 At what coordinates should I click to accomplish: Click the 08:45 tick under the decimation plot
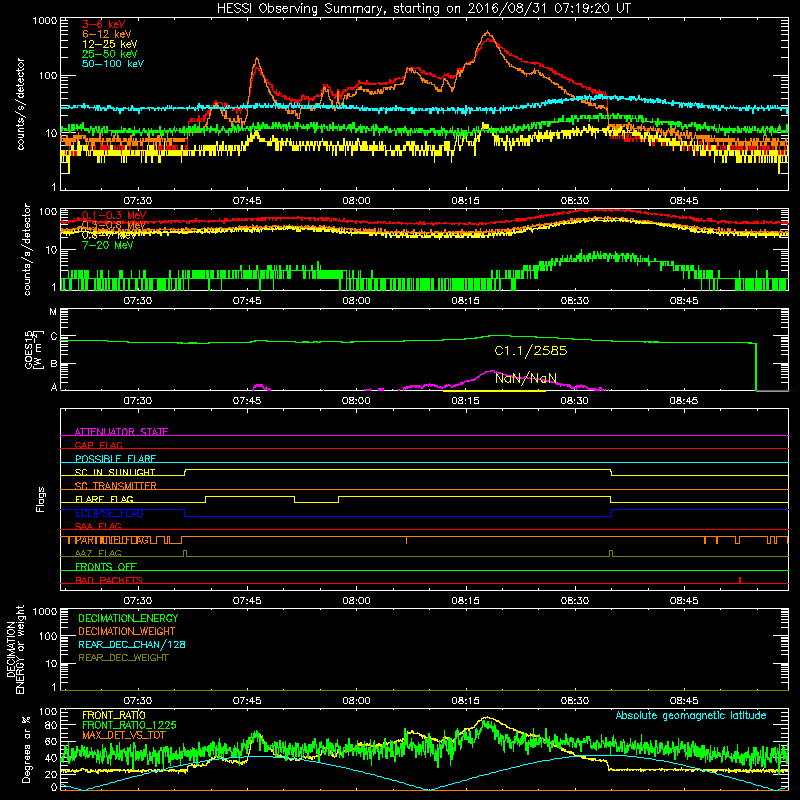(x=684, y=701)
